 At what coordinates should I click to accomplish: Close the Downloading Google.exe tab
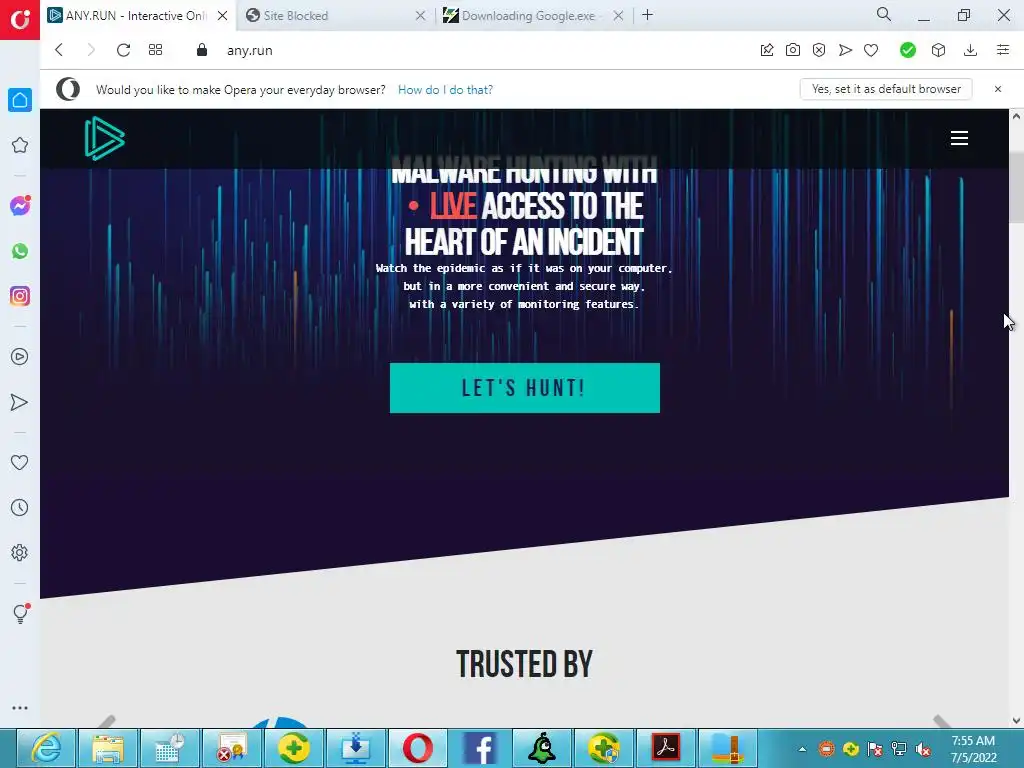tap(618, 16)
